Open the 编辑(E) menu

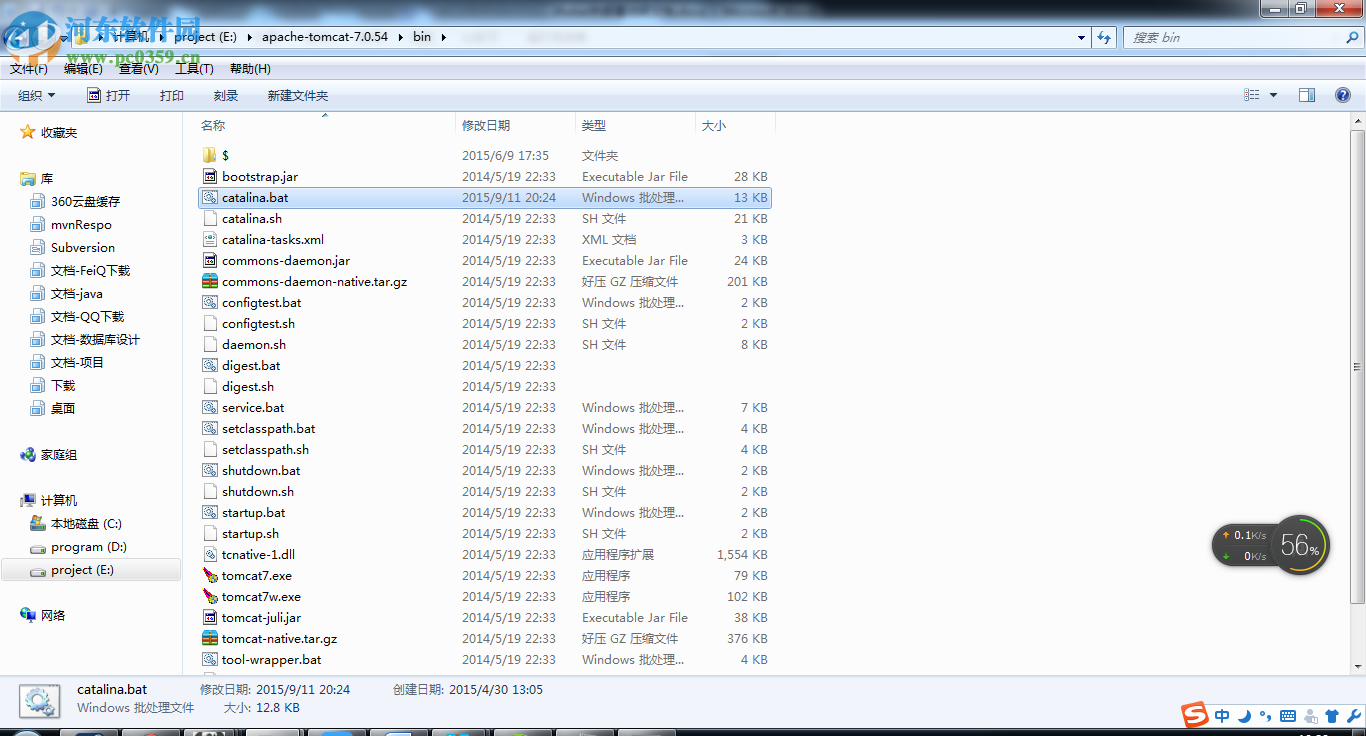(x=83, y=69)
